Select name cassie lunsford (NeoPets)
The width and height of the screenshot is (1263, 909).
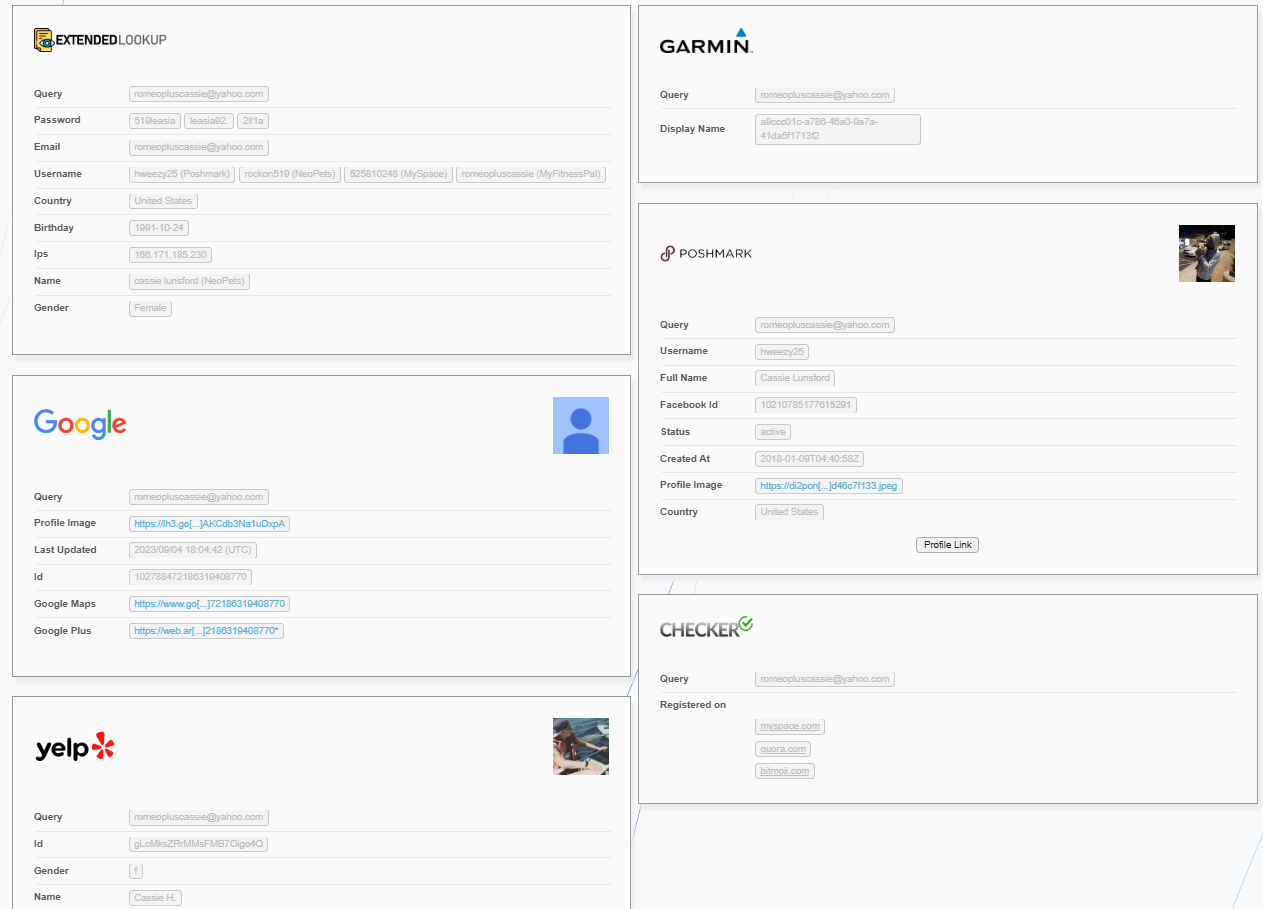189,282
